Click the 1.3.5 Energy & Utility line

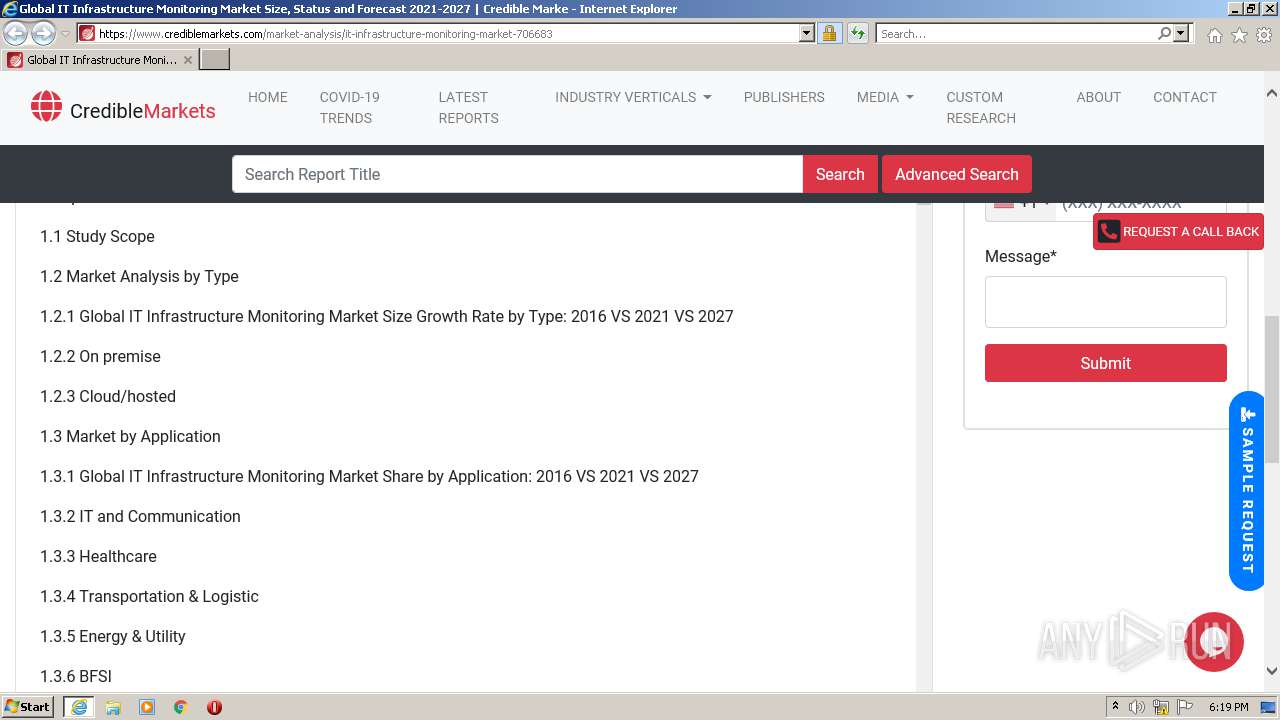coord(113,636)
